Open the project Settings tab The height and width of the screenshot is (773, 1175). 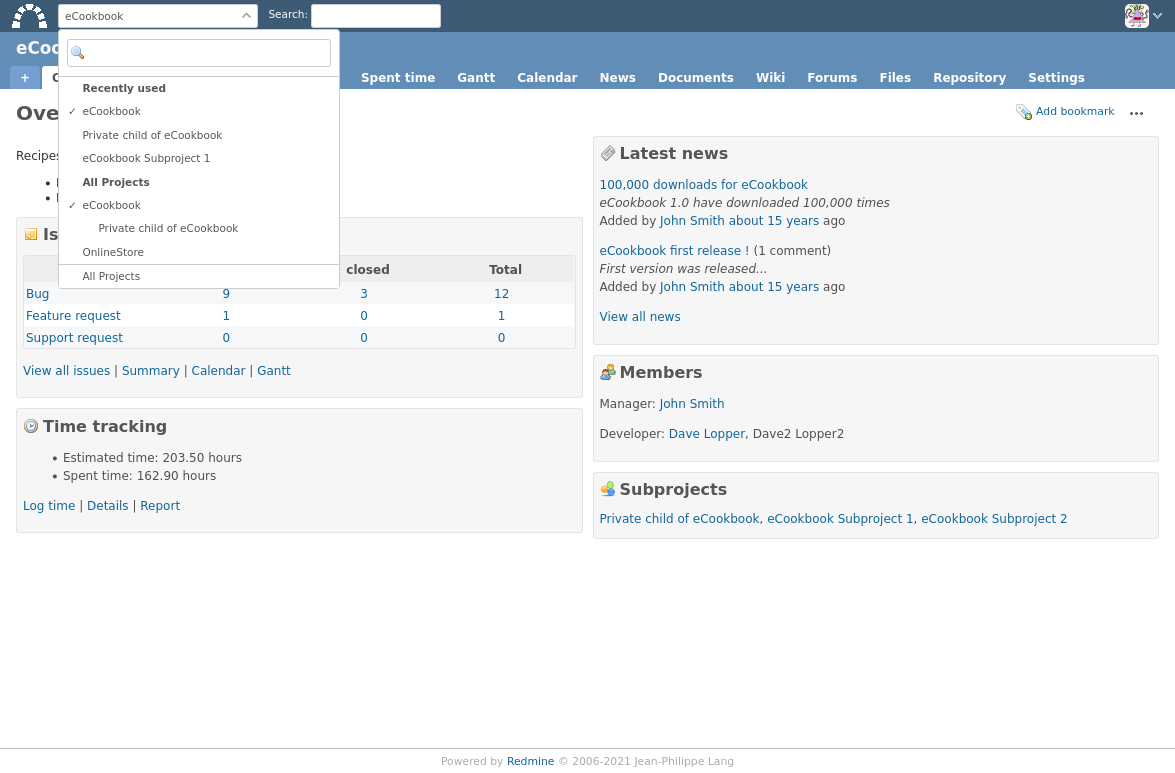click(1056, 78)
